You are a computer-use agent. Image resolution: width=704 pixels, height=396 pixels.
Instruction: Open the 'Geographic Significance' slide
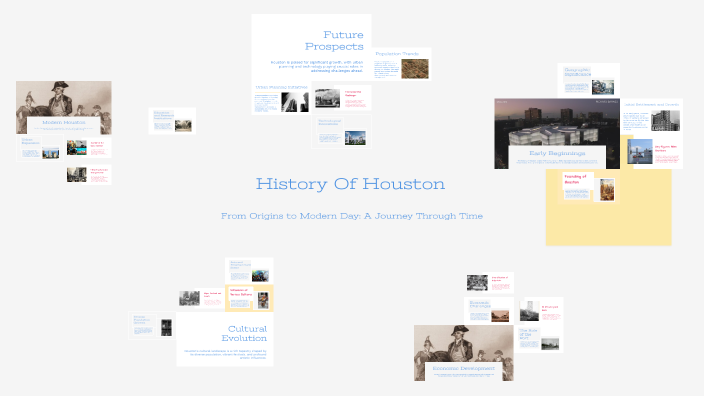coord(589,80)
